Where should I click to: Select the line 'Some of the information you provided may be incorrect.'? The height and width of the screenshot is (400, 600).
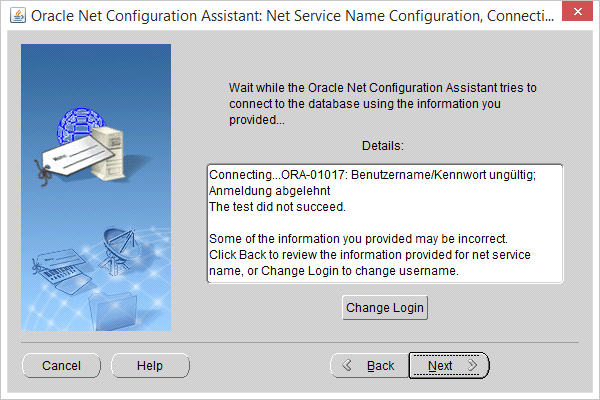pos(358,238)
